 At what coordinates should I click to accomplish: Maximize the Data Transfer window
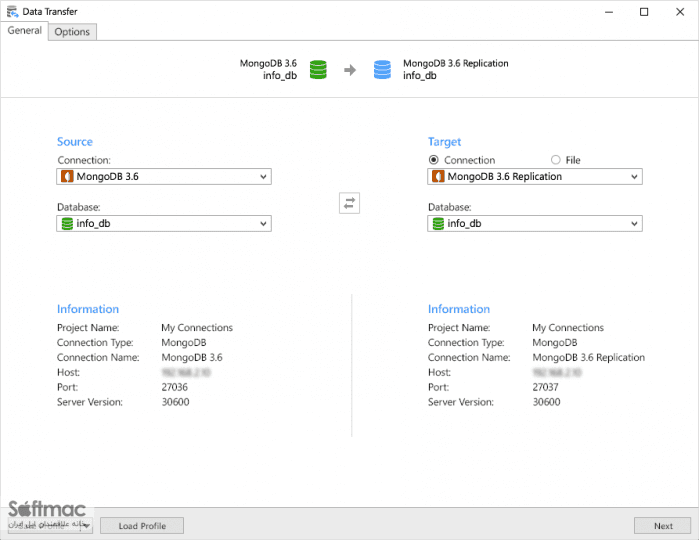[x=644, y=12]
